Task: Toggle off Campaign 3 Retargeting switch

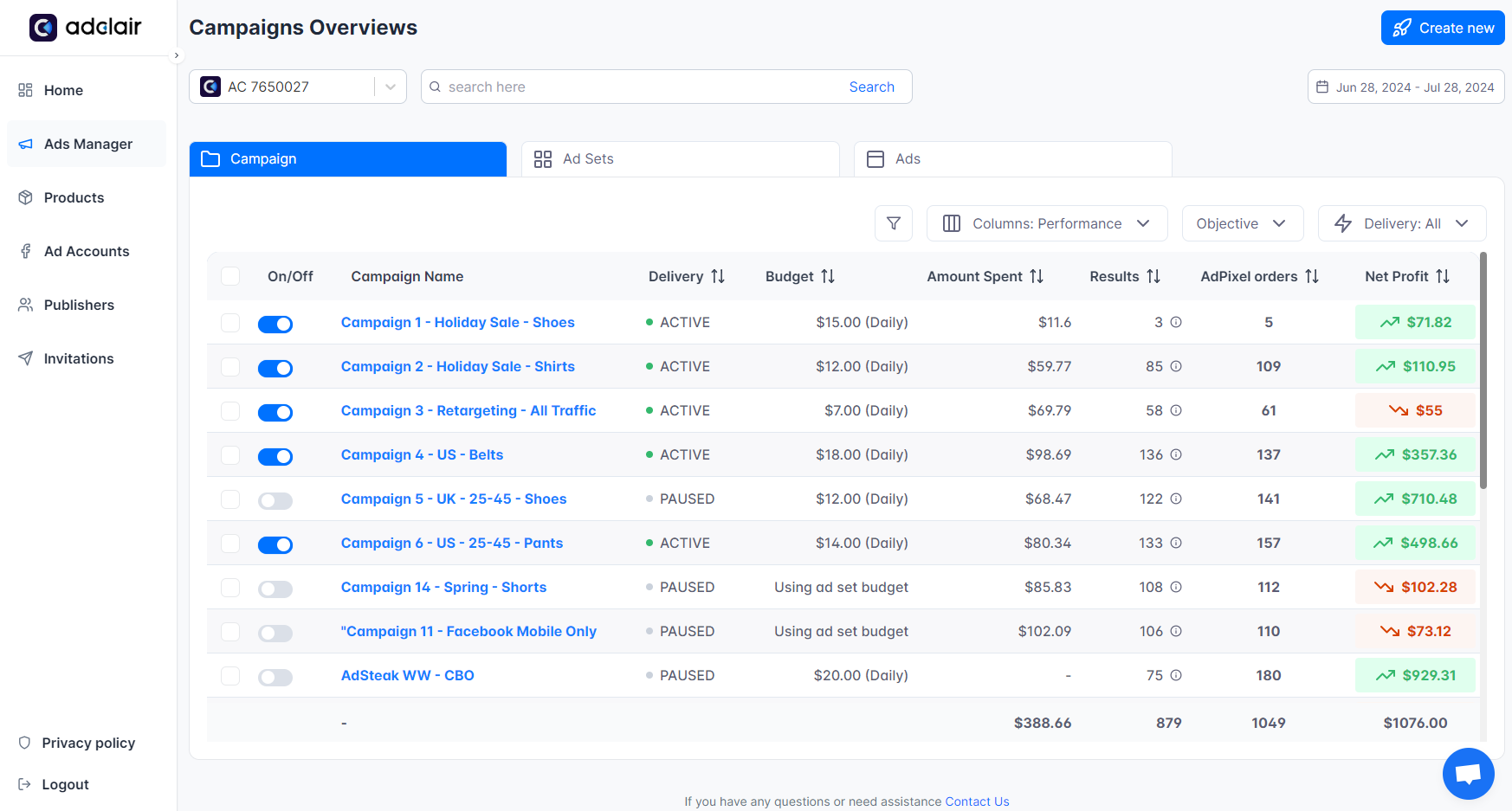Action: click(275, 412)
